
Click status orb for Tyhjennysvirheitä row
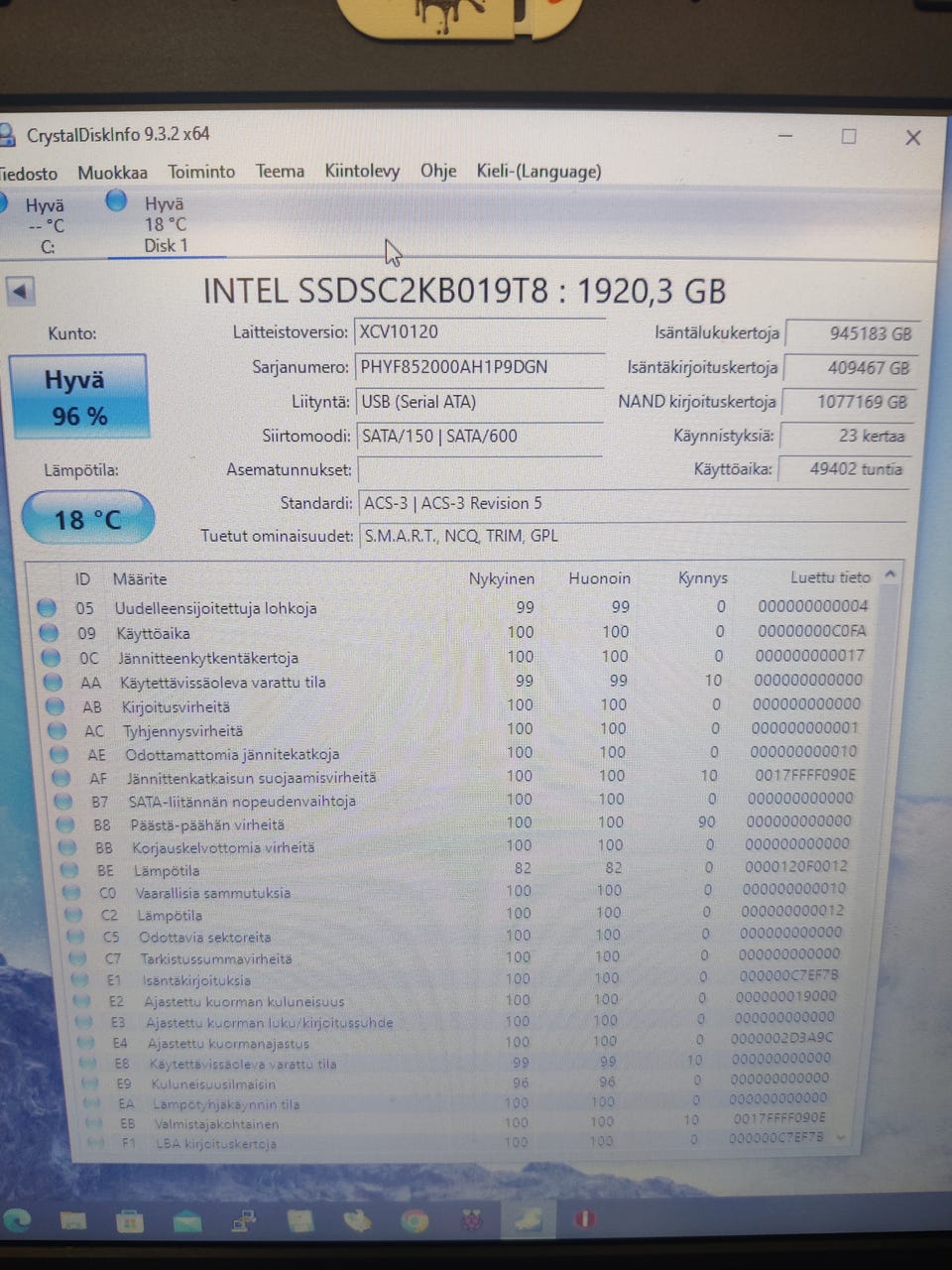tap(58, 730)
